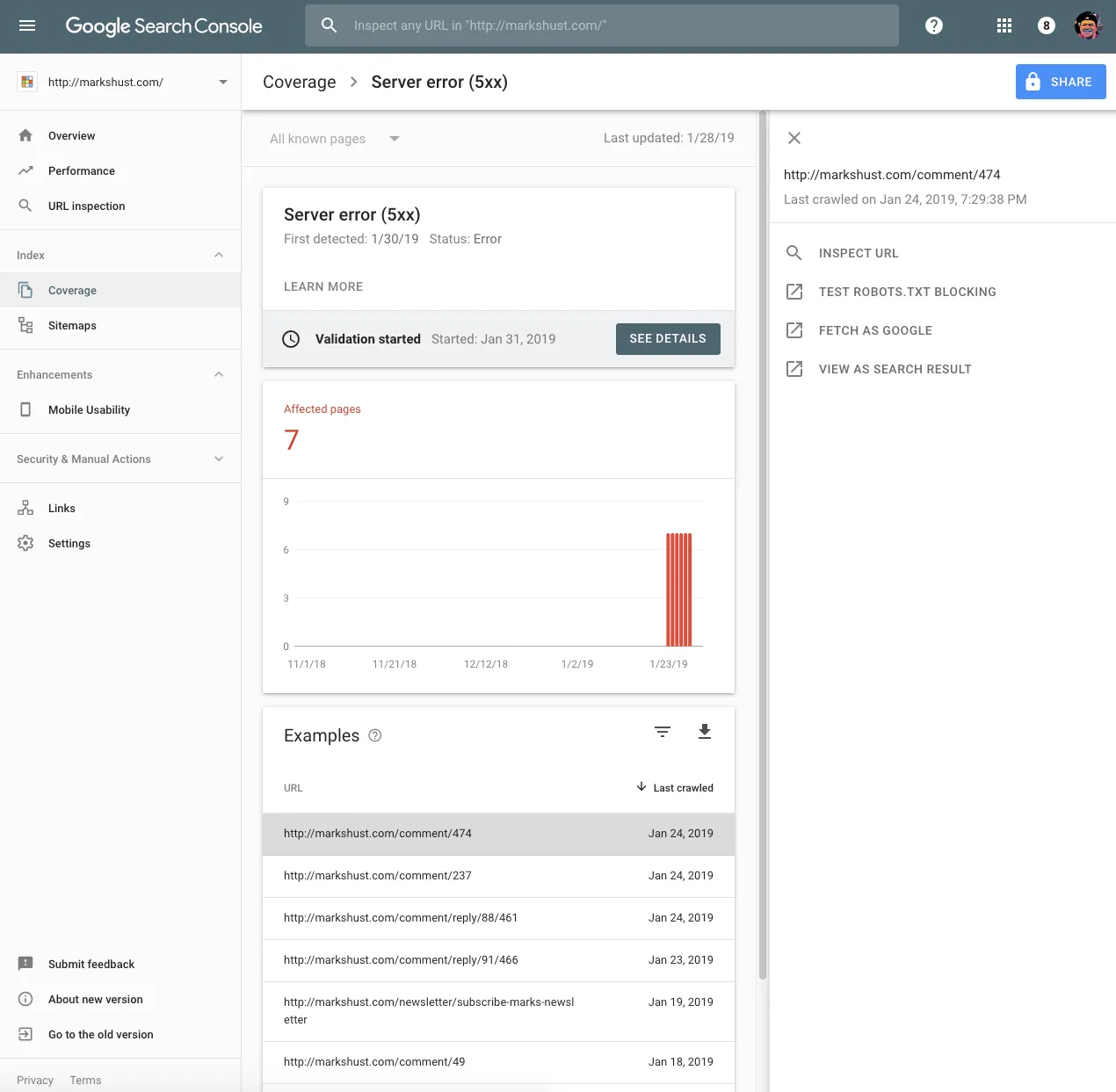The image size is (1116, 1092).
Task: Open Sitemaps in the sidebar
Action: tap(72, 325)
